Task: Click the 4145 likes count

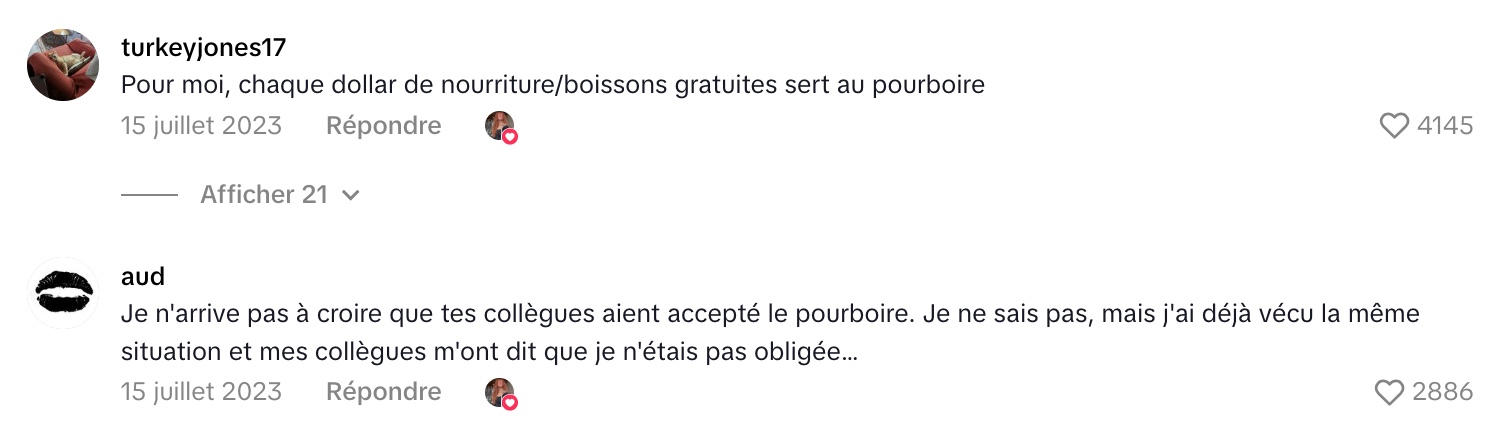Action: tap(1445, 126)
